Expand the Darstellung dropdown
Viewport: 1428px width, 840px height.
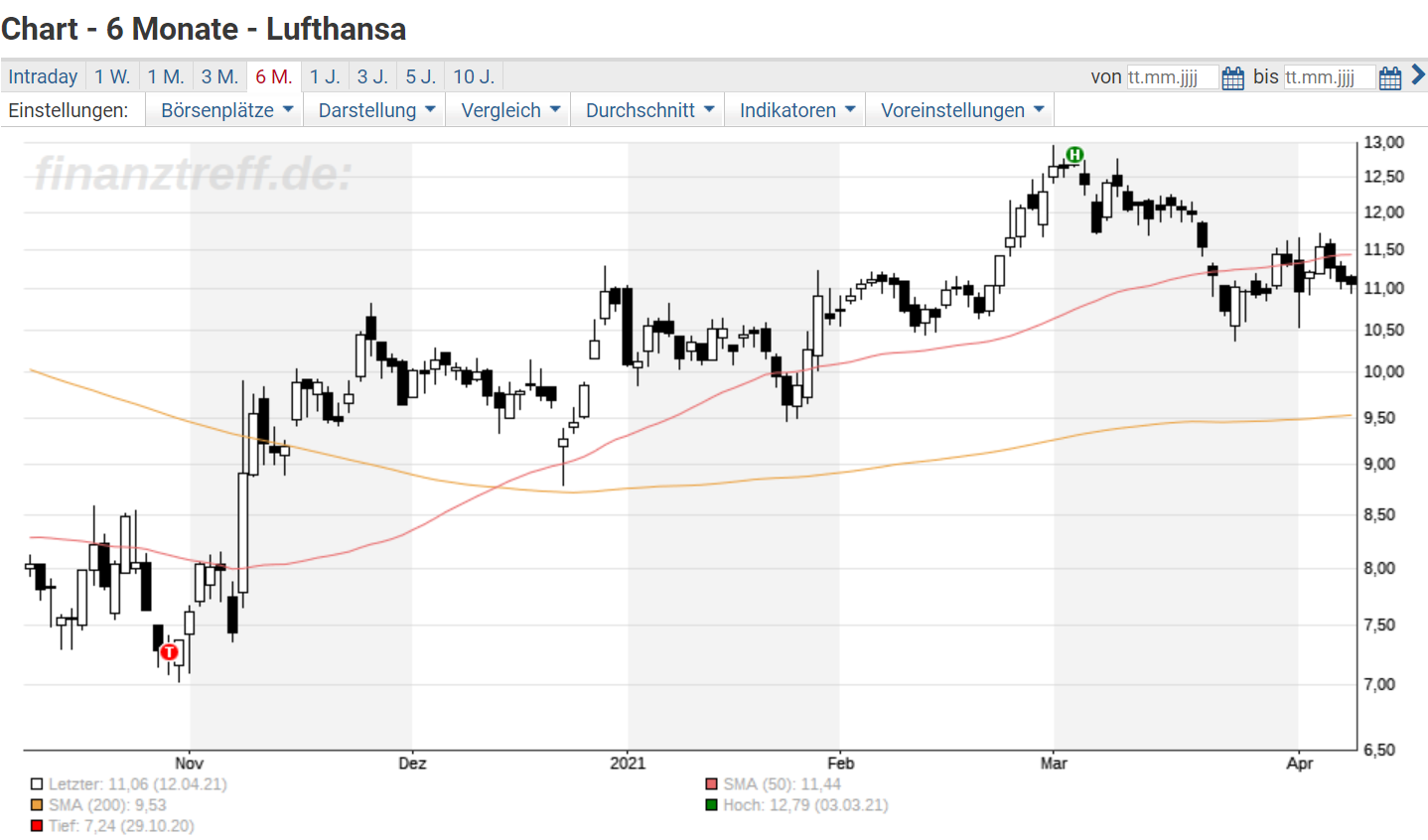point(376,110)
